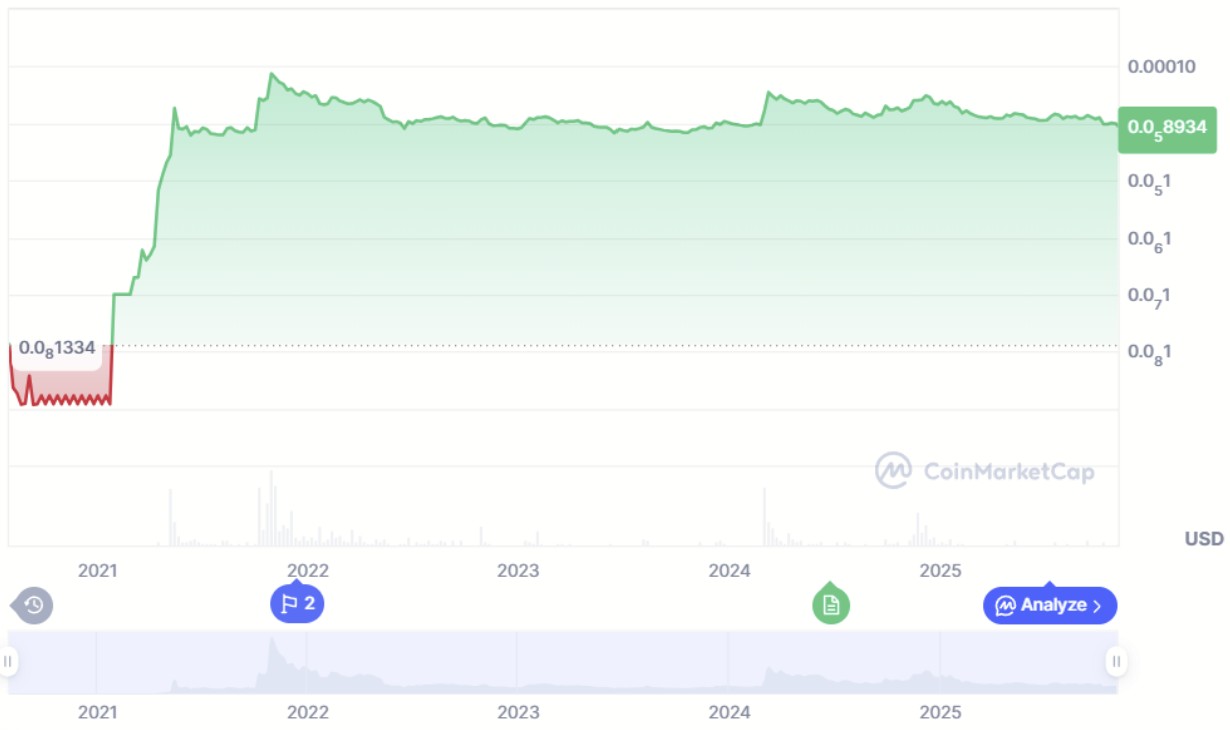
Task: Click the 2023 label on main chart axis
Action: [x=518, y=571]
